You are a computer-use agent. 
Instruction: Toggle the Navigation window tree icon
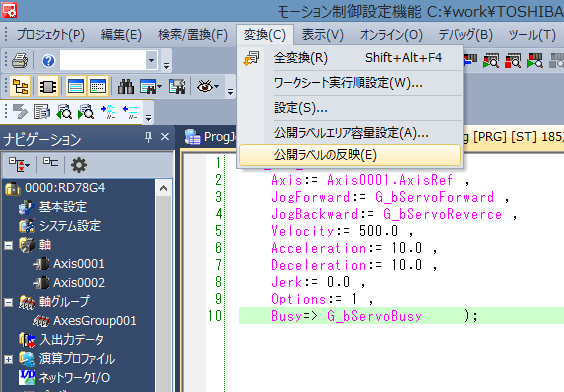tap(20, 87)
